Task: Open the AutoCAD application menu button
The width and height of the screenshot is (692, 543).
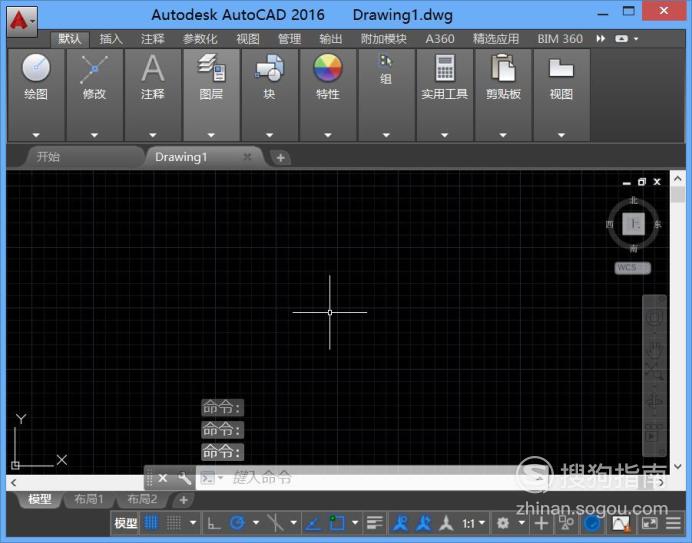Action: pyautogui.click(x=21, y=21)
